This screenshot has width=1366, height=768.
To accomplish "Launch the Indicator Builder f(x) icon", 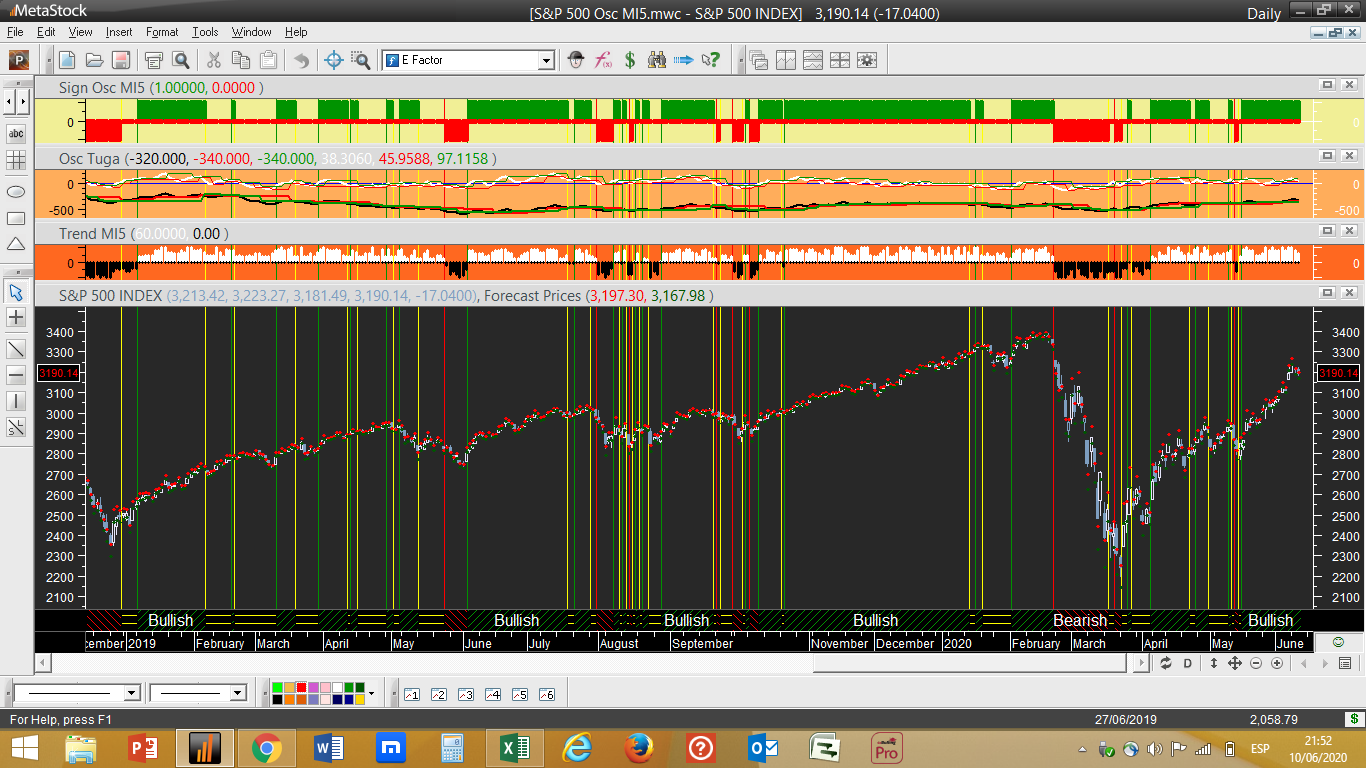I will tap(603, 60).
